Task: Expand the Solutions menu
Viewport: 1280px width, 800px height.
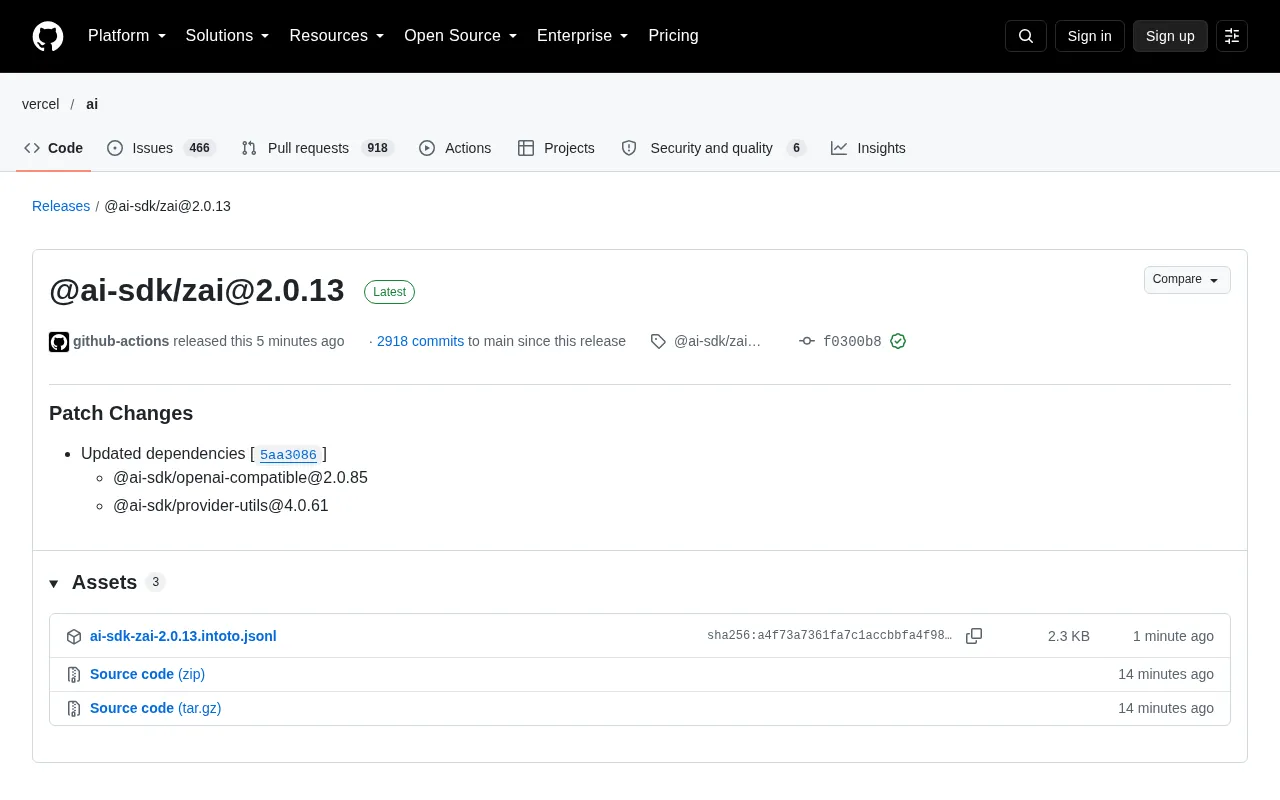Action: (228, 36)
